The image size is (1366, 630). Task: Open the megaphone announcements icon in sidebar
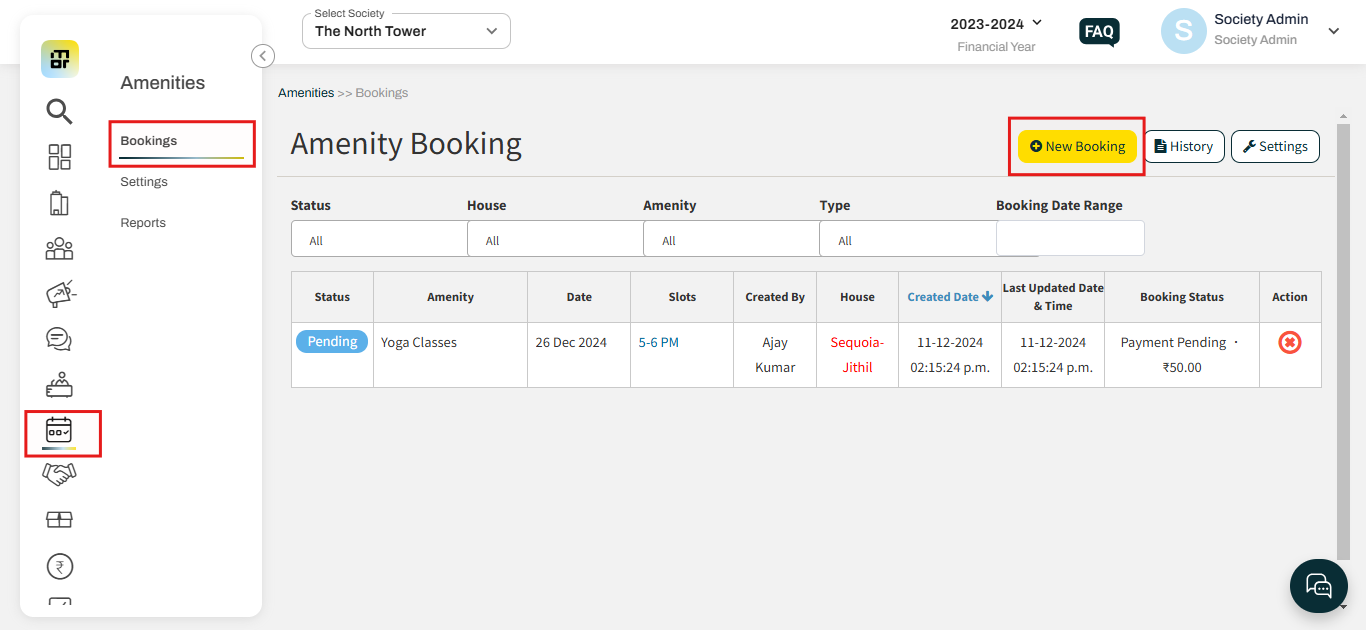click(60, 294)
